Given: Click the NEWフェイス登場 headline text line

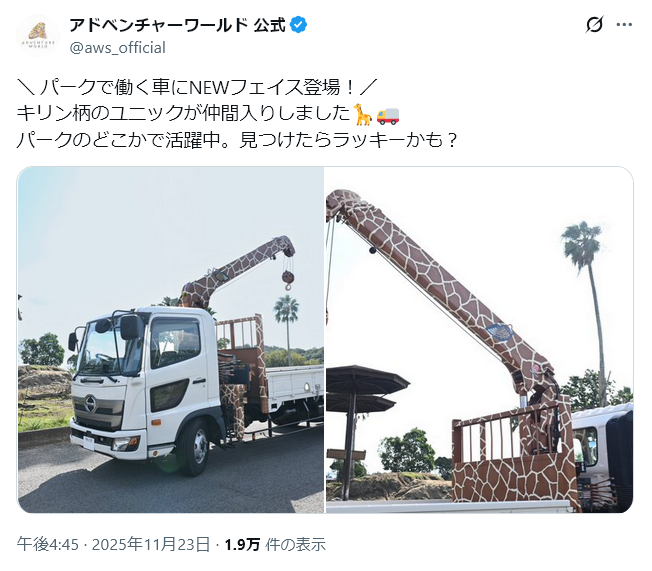Looking at the screenshot, I should 196,87.
